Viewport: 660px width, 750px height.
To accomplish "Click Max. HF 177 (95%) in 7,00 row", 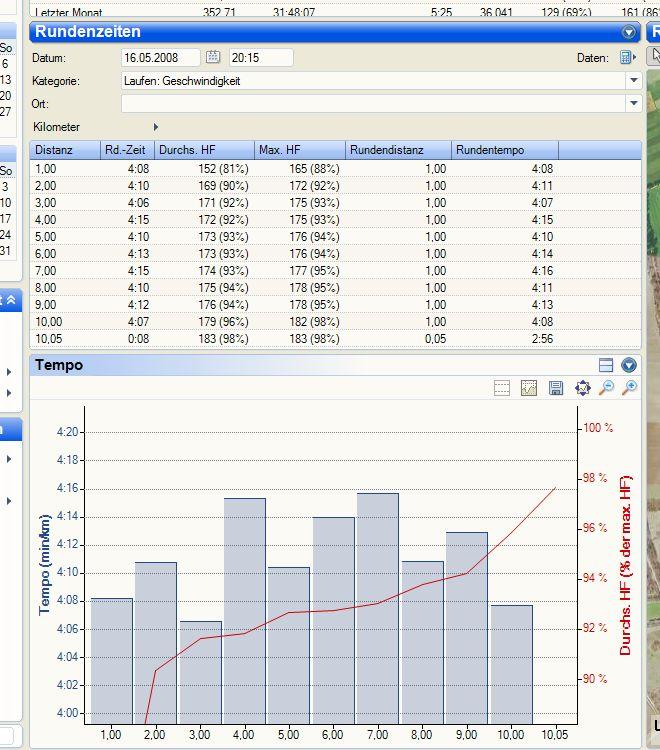I will click(x=314, y=271).
